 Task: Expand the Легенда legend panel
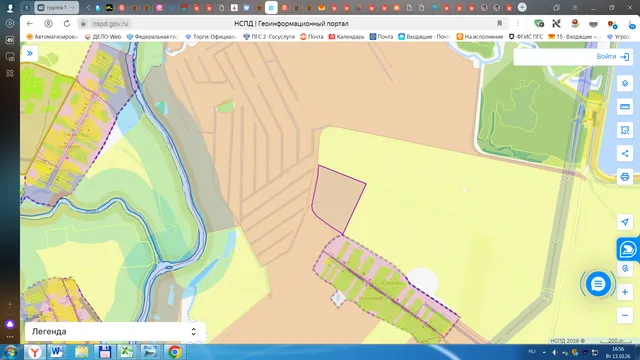[x=115, y=331]
